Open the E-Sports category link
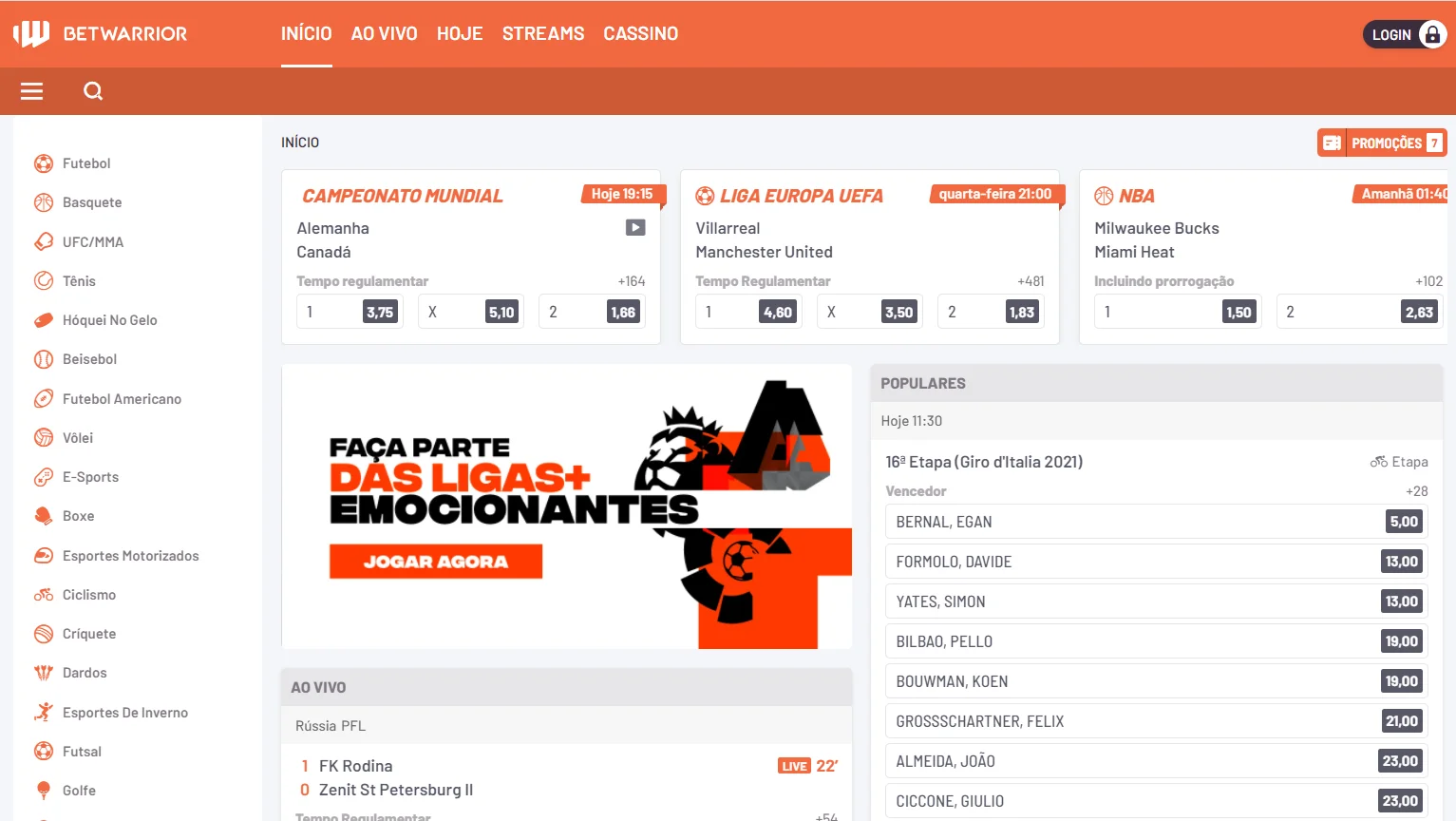 (90, 477)
